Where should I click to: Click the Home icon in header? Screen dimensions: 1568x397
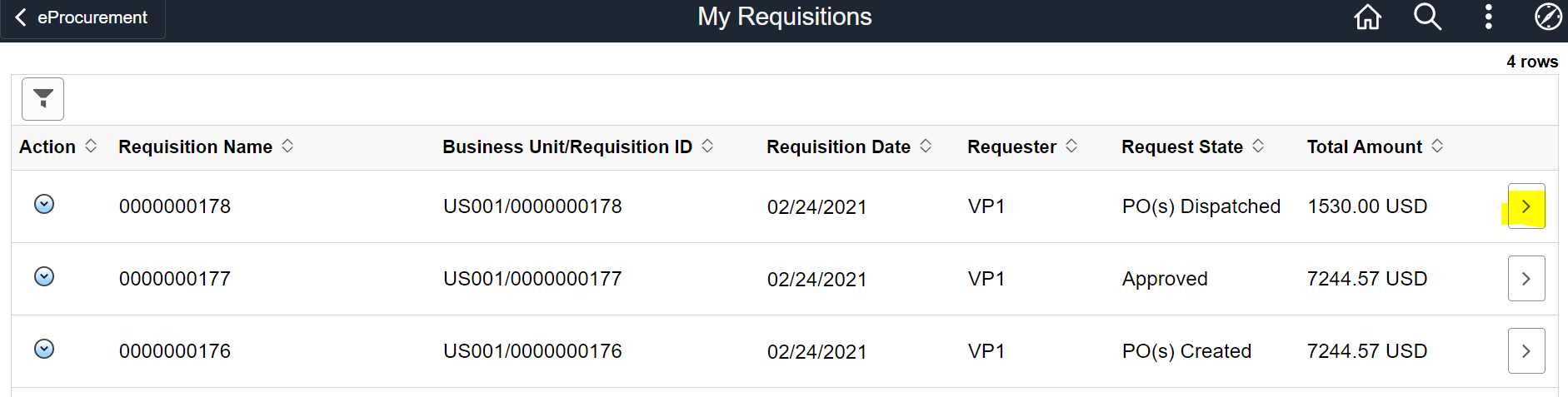tap(1368, 17)
